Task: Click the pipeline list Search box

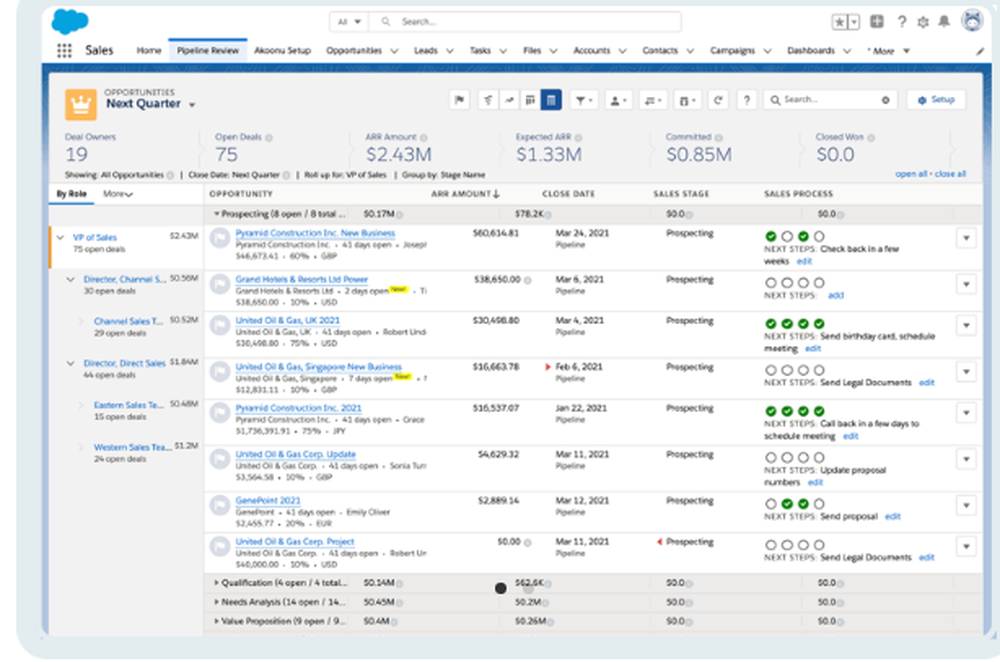Action: [x=830, y=100]
